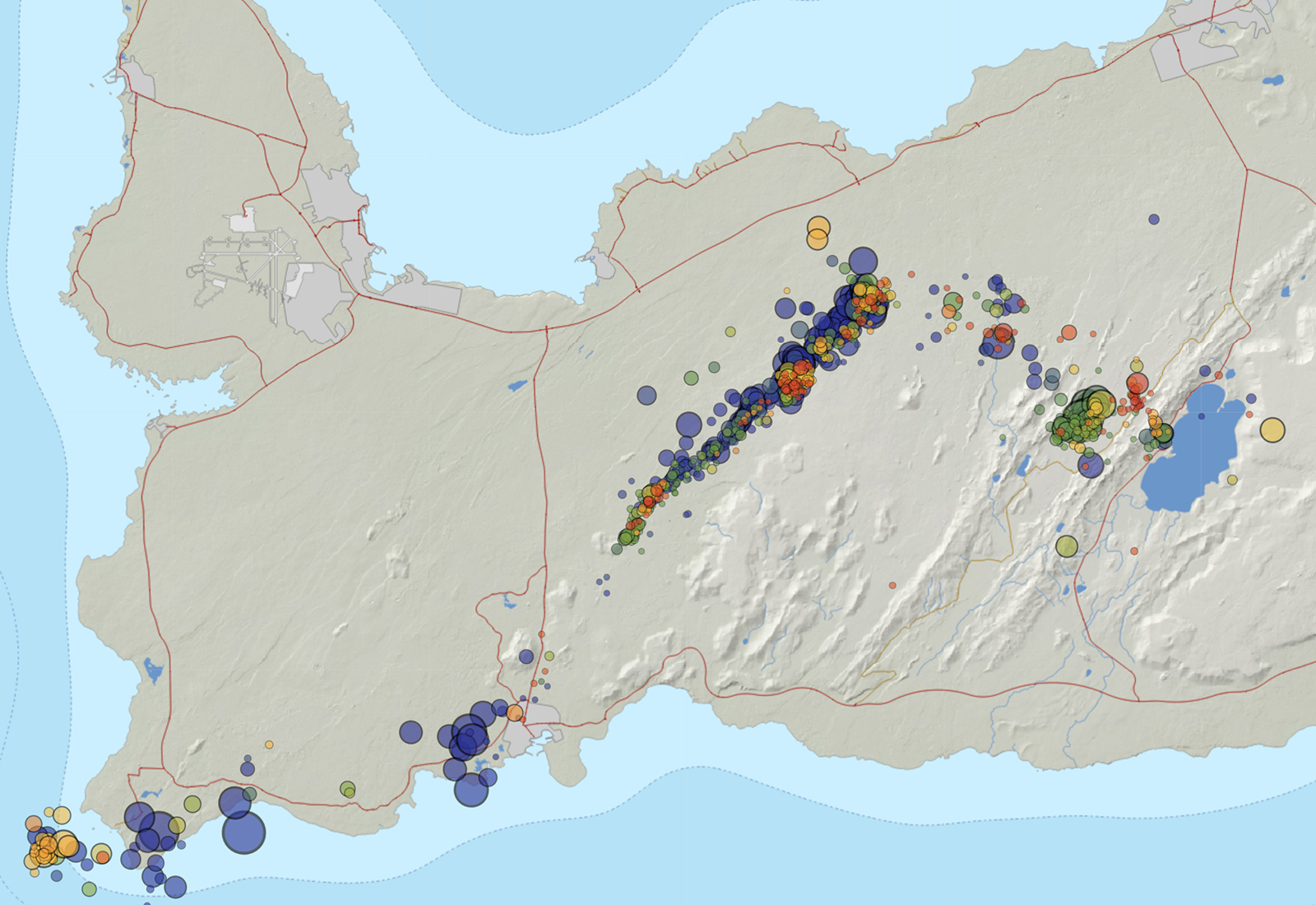This screenshot has width=1316, height=905.
Task: Select the large red circle near the eastern ridge
Action: (1137, 383)
